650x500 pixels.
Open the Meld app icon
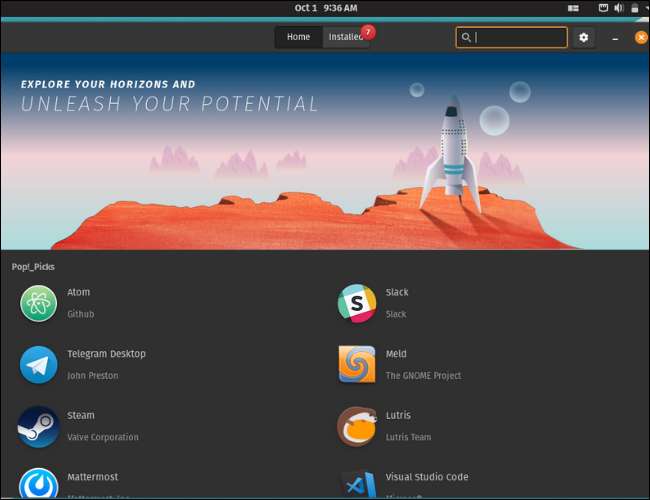357,364
